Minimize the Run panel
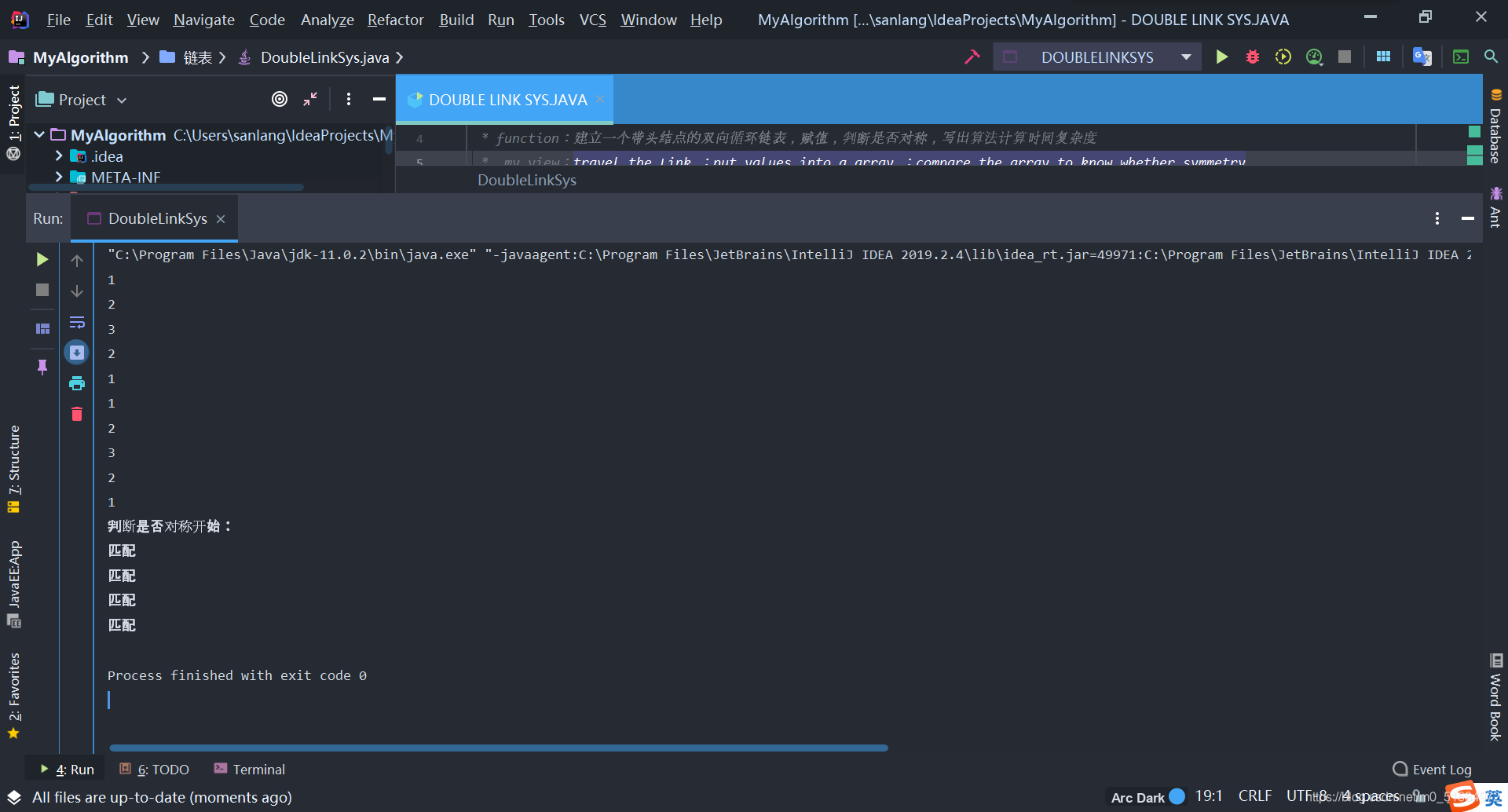1508x812 pixels. coord(1467,218)
